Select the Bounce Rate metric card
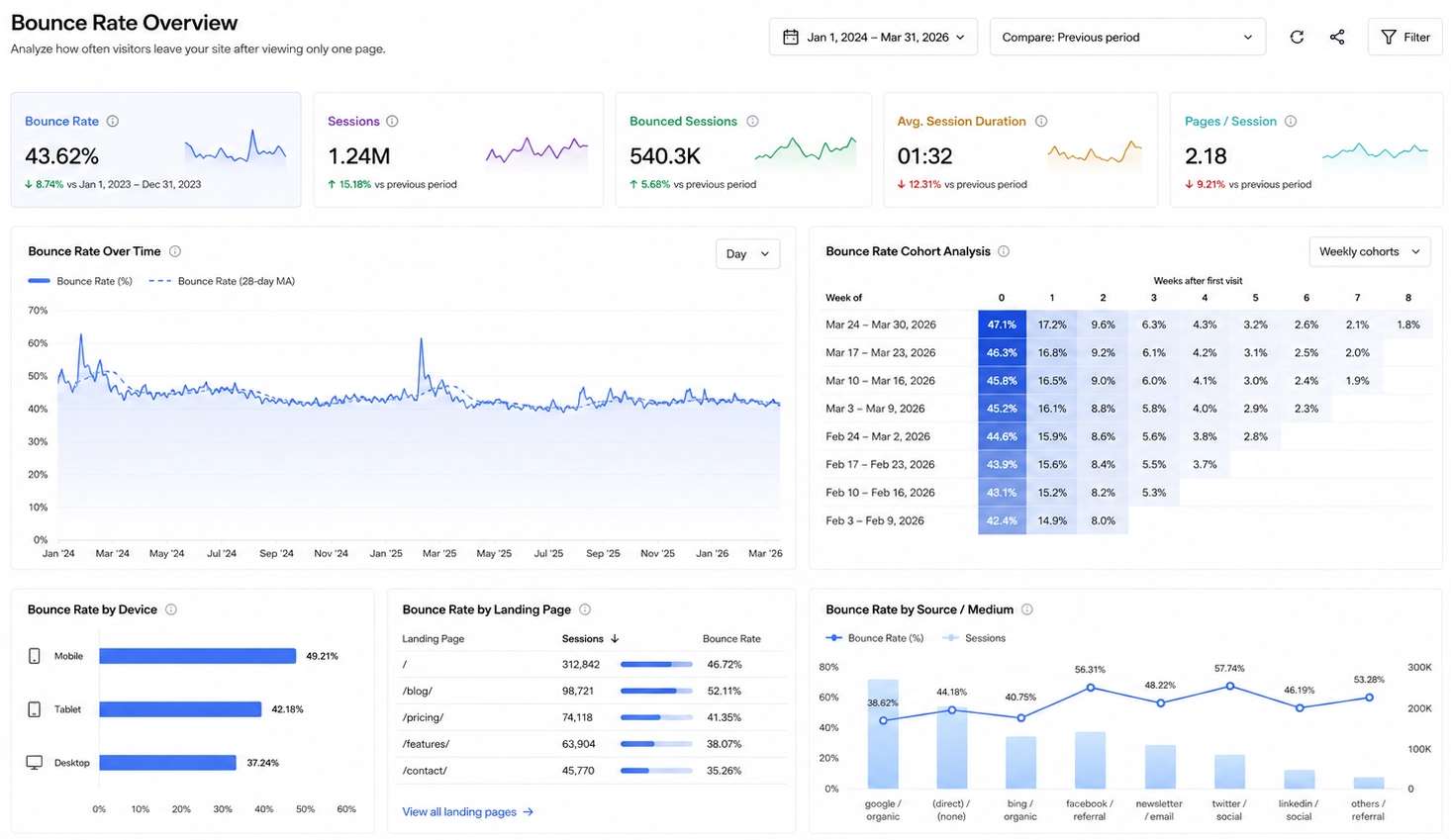 click(155, 149)
